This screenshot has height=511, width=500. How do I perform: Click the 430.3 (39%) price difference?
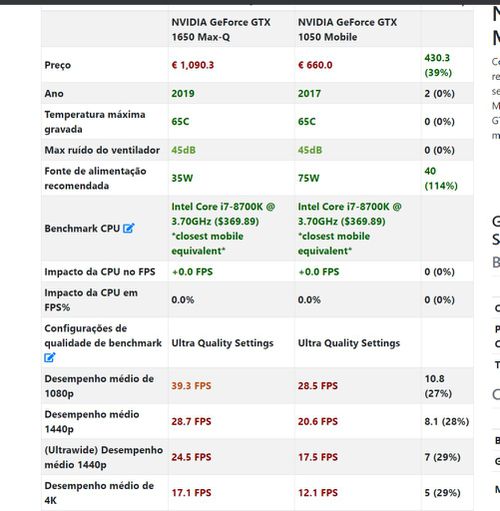click(438, 65)
